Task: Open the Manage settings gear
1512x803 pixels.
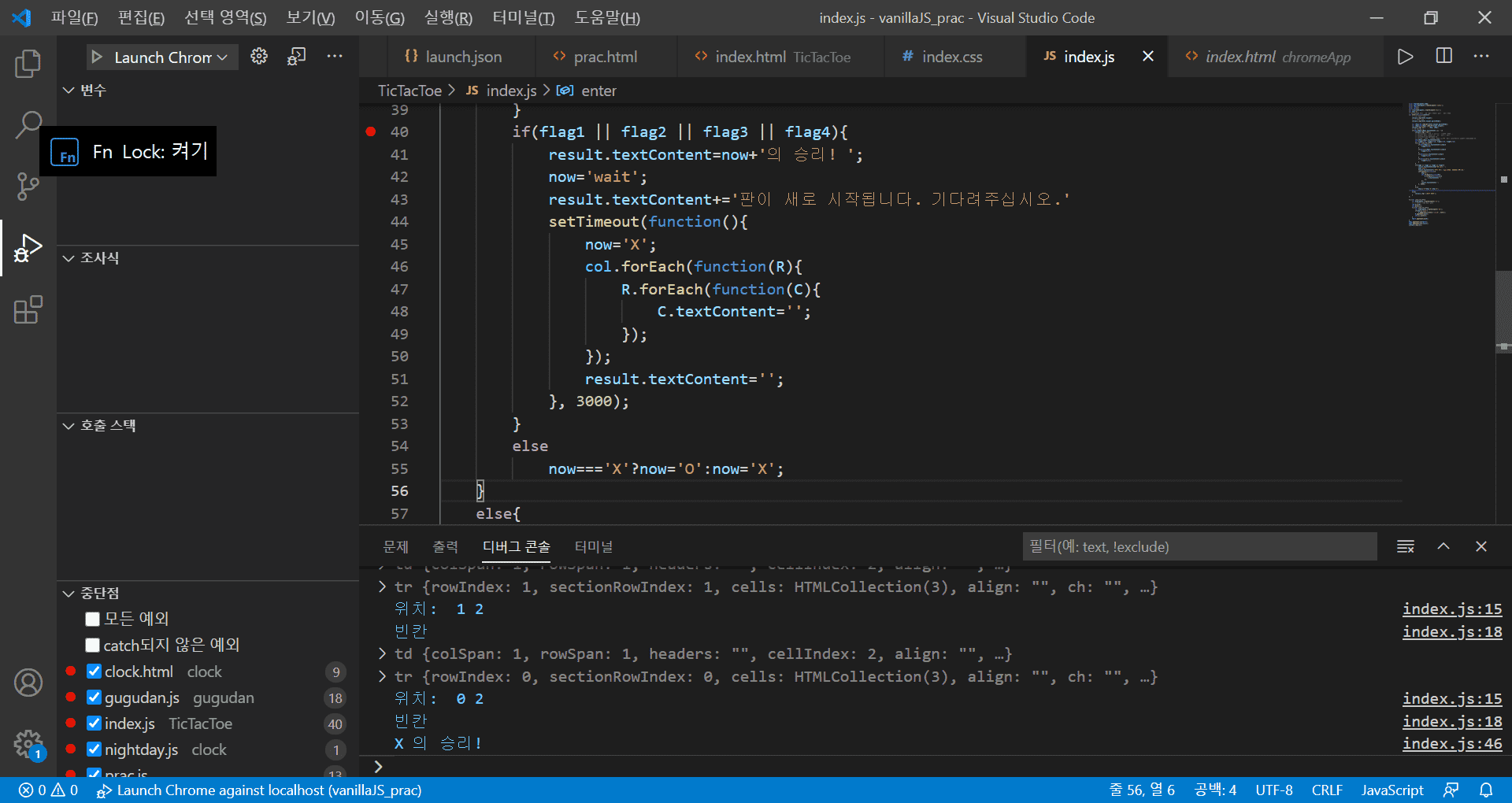Action: pos(28,743)
